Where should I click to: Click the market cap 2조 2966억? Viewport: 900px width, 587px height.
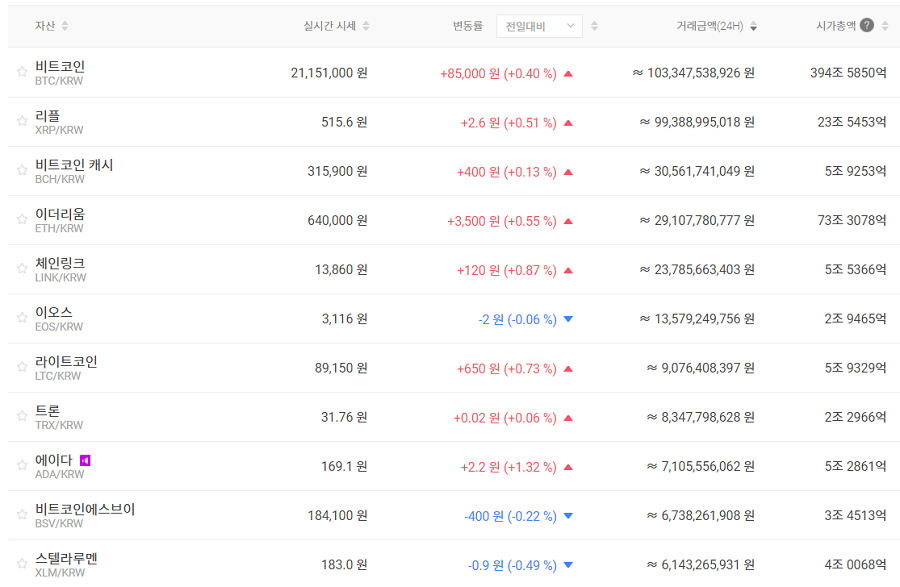(x=856, y=417)
